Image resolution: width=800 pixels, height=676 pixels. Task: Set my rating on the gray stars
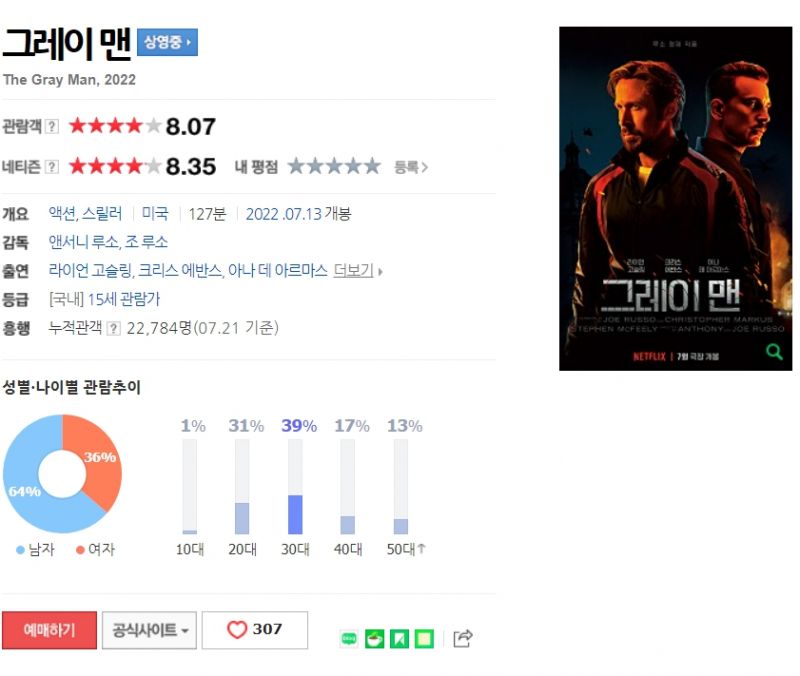pos(334,166)
